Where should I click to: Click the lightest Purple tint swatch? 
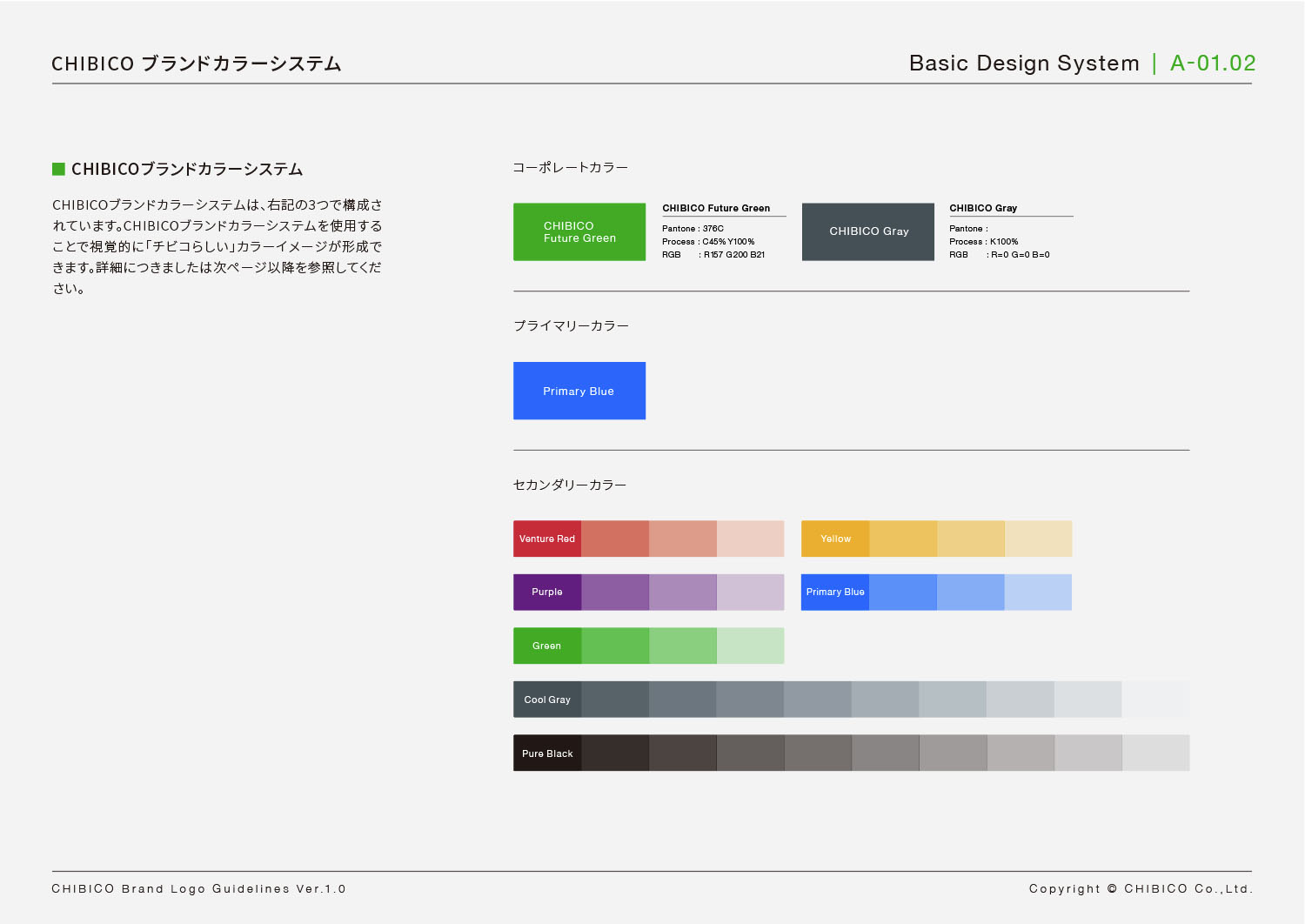coord(751,592)
